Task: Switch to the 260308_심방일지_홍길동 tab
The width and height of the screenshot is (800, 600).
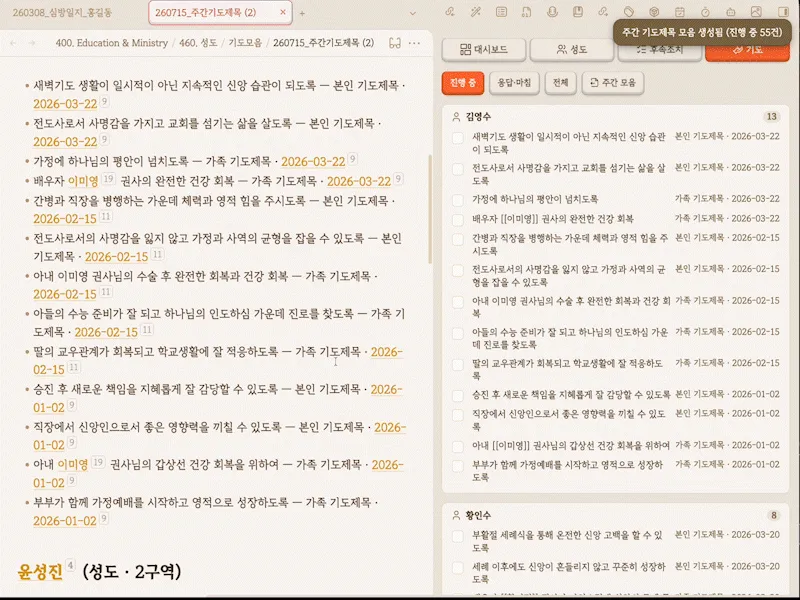Action: click(x=62, y=13)
